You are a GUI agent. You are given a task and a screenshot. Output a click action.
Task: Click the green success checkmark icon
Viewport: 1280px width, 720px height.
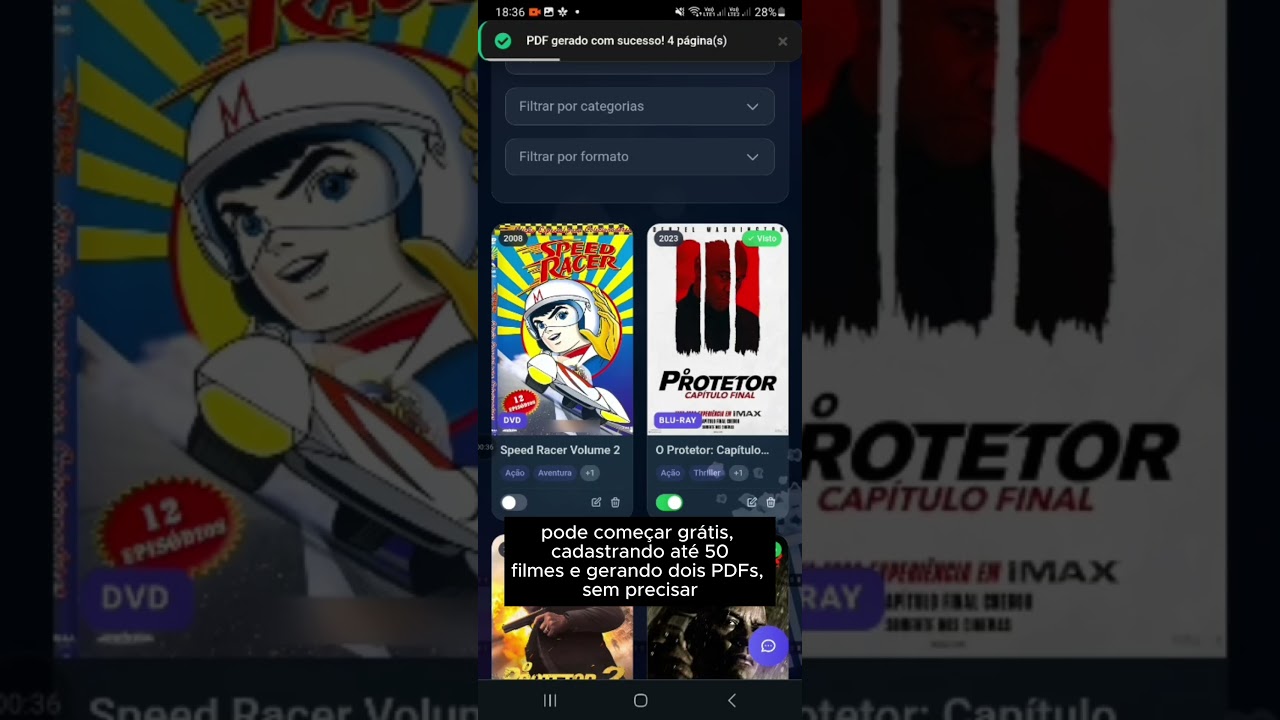pos(503,41)
